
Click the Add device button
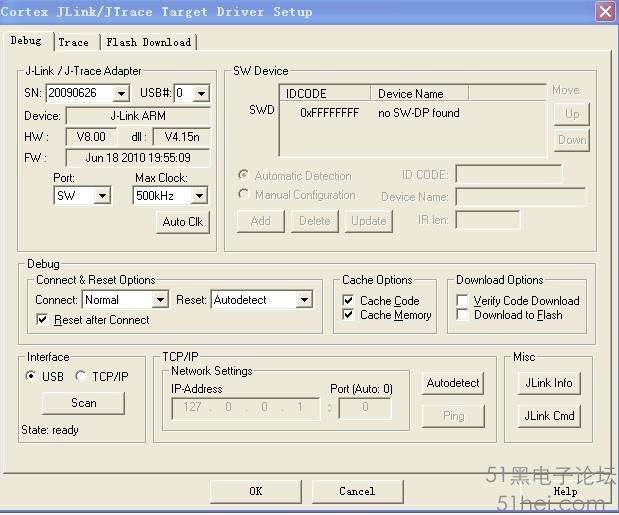(261, 221)
